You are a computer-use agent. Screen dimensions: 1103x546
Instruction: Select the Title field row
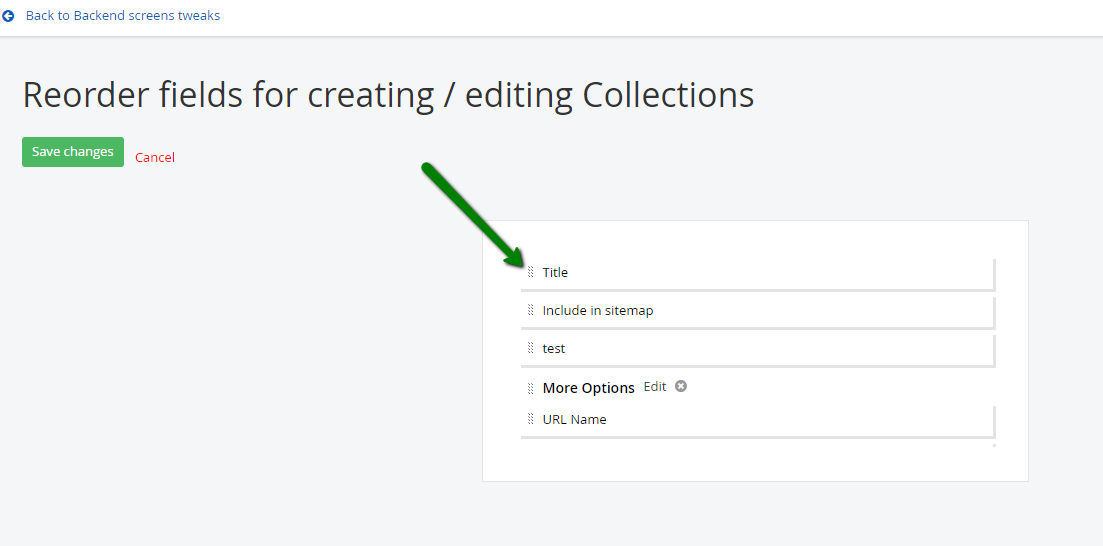tap(758, 274)
